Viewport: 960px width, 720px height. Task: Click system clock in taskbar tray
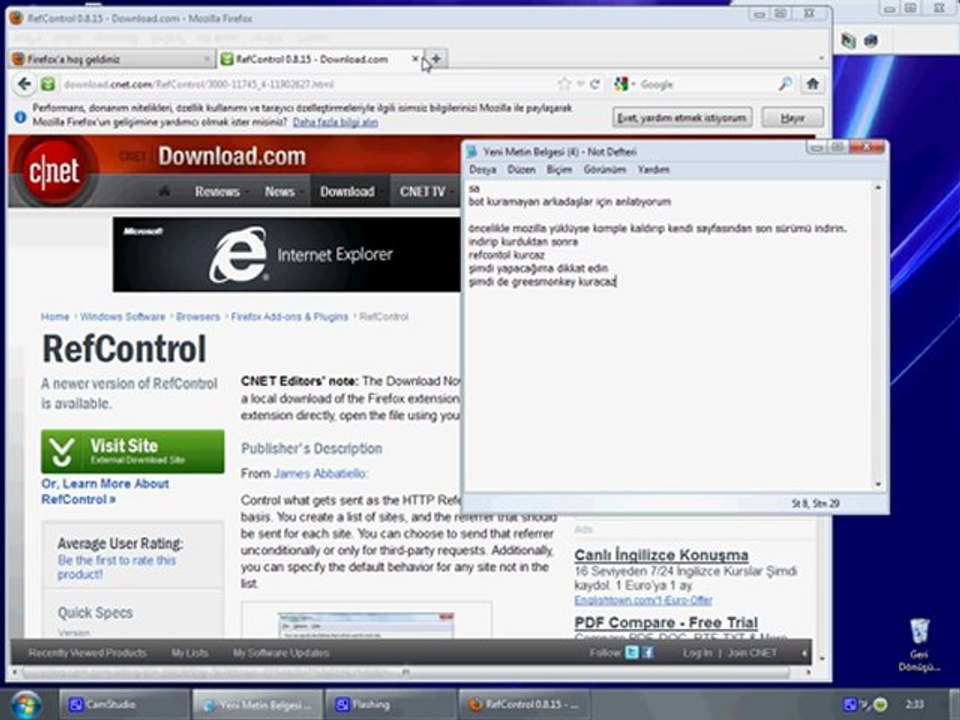pyautogui.click(x=915, y=705)
